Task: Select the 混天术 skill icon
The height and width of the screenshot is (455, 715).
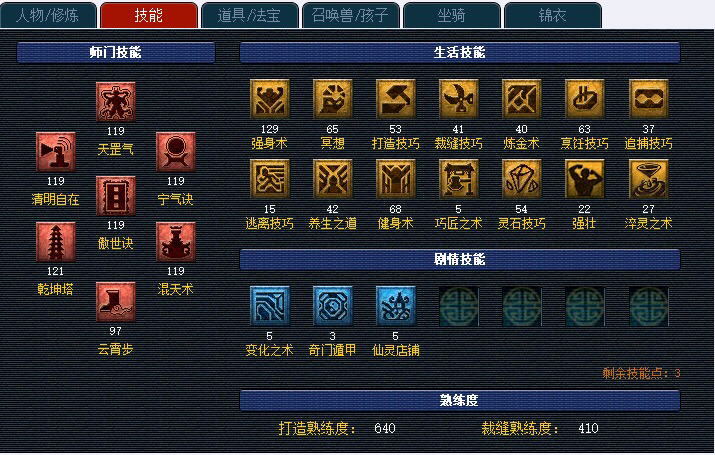Action: pyautogui.click(x=176, y=242)
